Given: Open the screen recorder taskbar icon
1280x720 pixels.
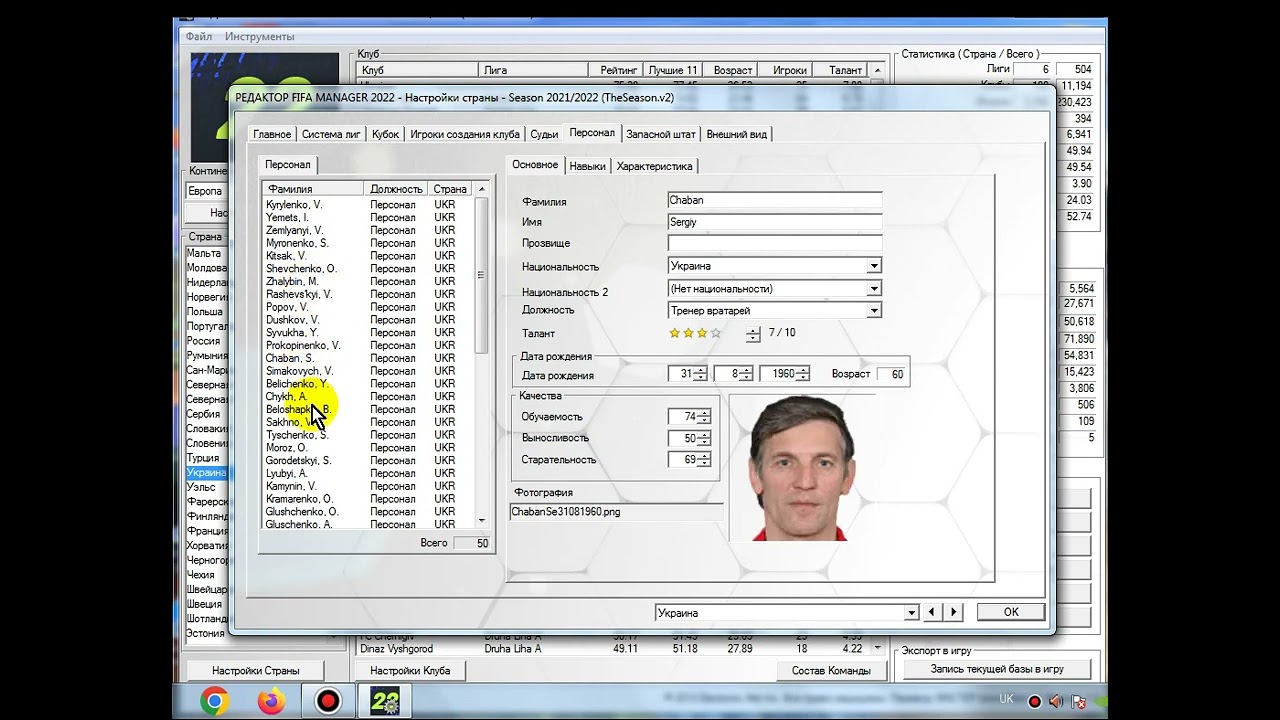Looking at the screenshot, I should (x=328, y=701).
